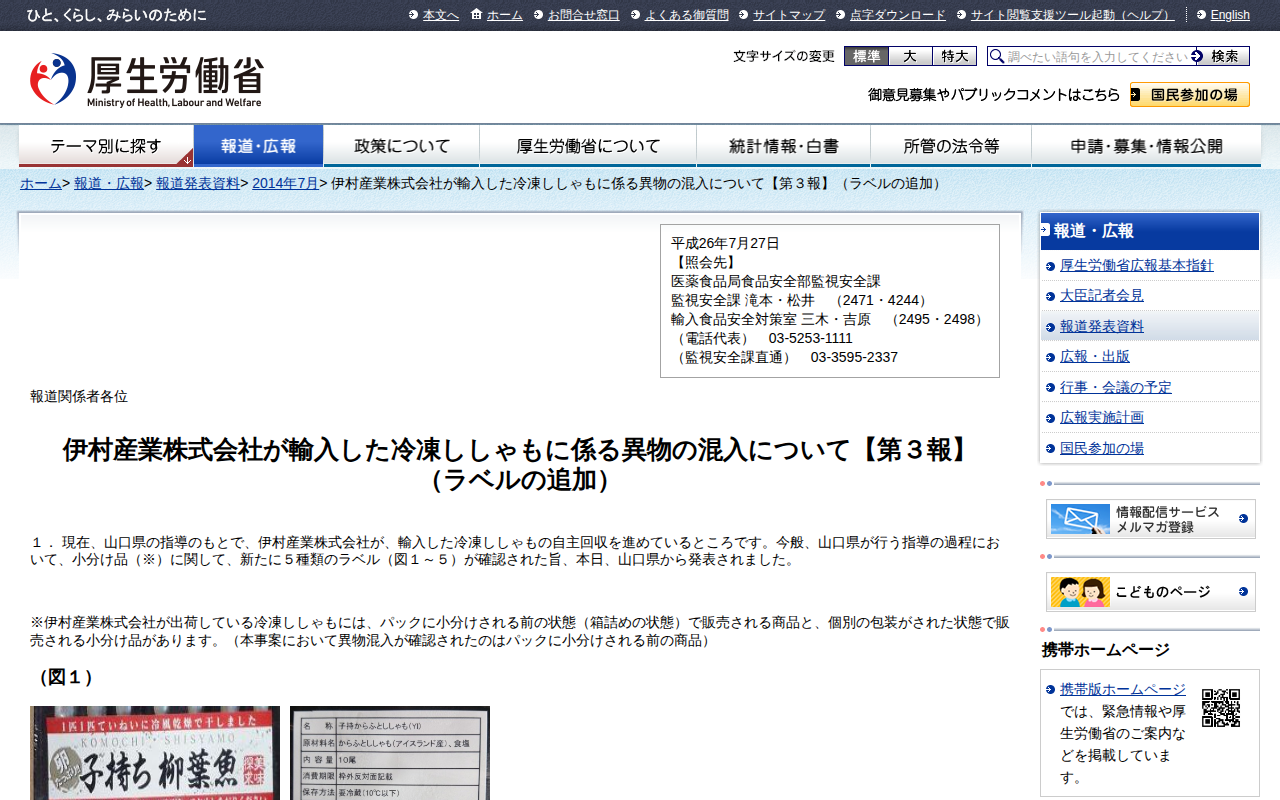Set font size to 特大
Viewport: 1280px width, 800px height.
[x=955, y=56]
